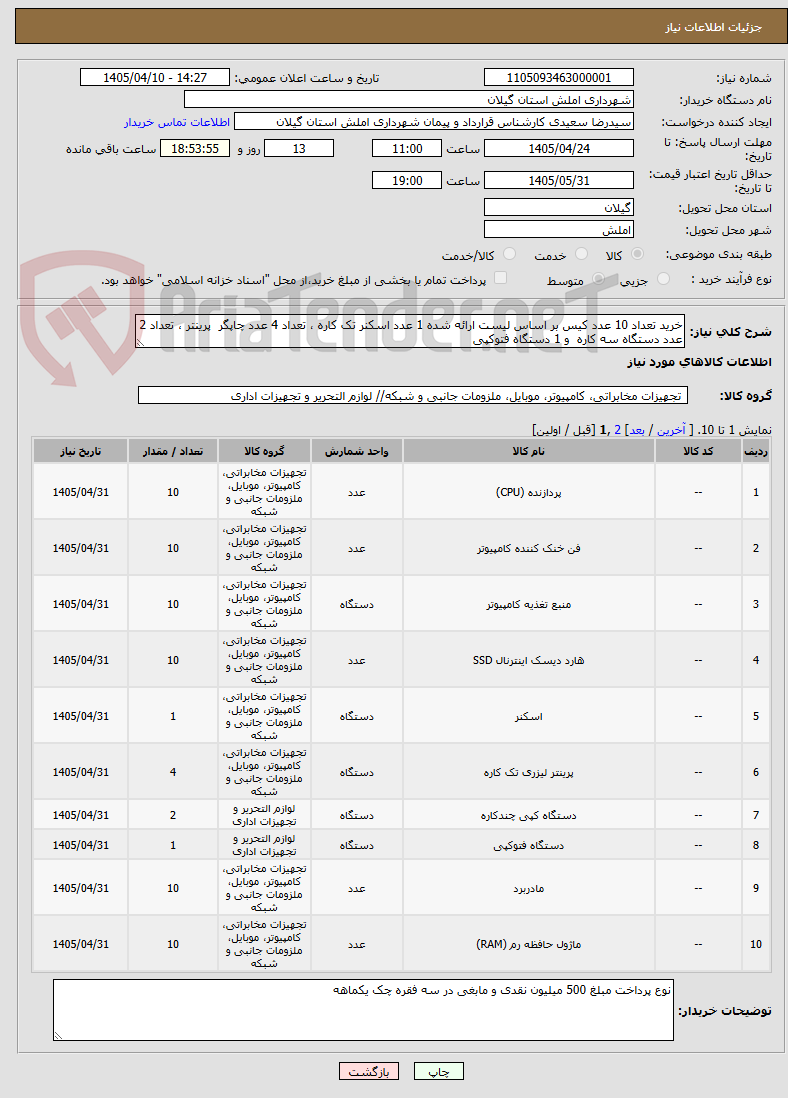Image resolution: width=788 pixels, height=1098 pixels.
Task: Select the متوسط purchase type radio
Action: [x=598, y=279]
